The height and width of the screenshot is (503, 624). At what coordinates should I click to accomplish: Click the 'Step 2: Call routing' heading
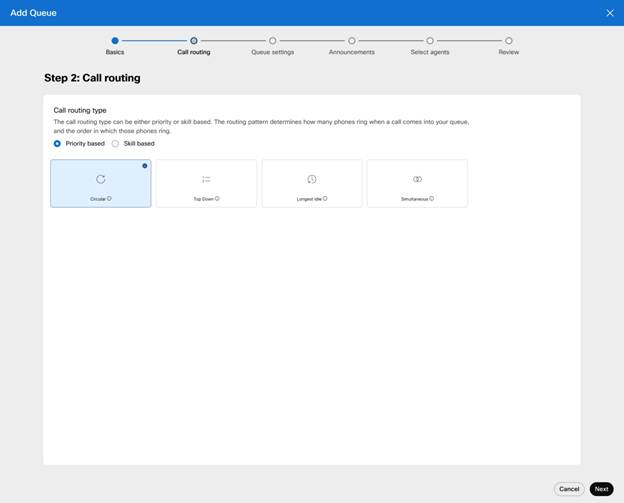(92, 78)
